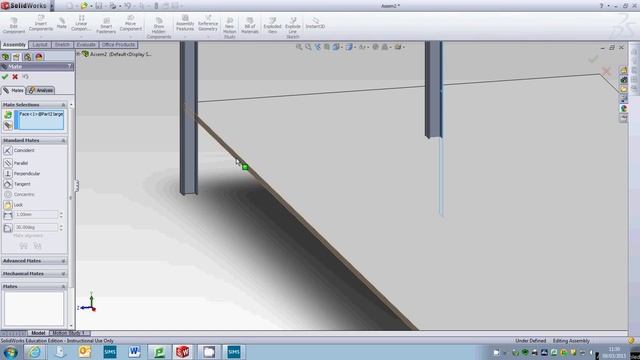The width and height of the screenshot is (640, 360).
Task: Click Previous View icon in view toolbar
Action: click(318, 47)
